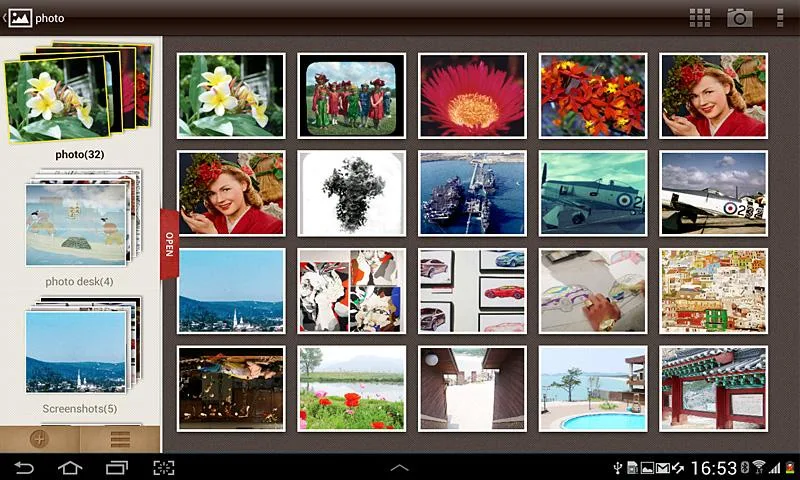The height and width of the screenshot is (480, 800).
Task: Open the car sketches wall photo
Action: pyautogui.click(x=472, y=291)
